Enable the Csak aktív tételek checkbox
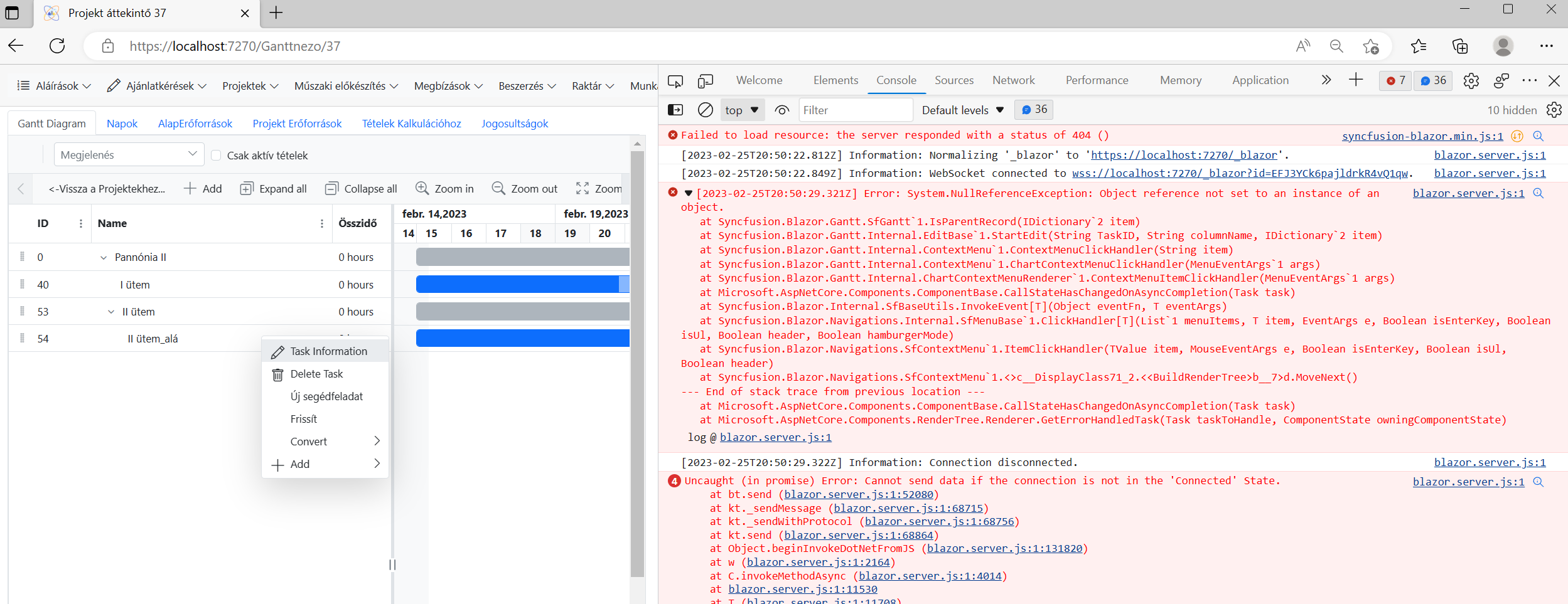This screenshot has height=604, width=1568. coord(216,156)
